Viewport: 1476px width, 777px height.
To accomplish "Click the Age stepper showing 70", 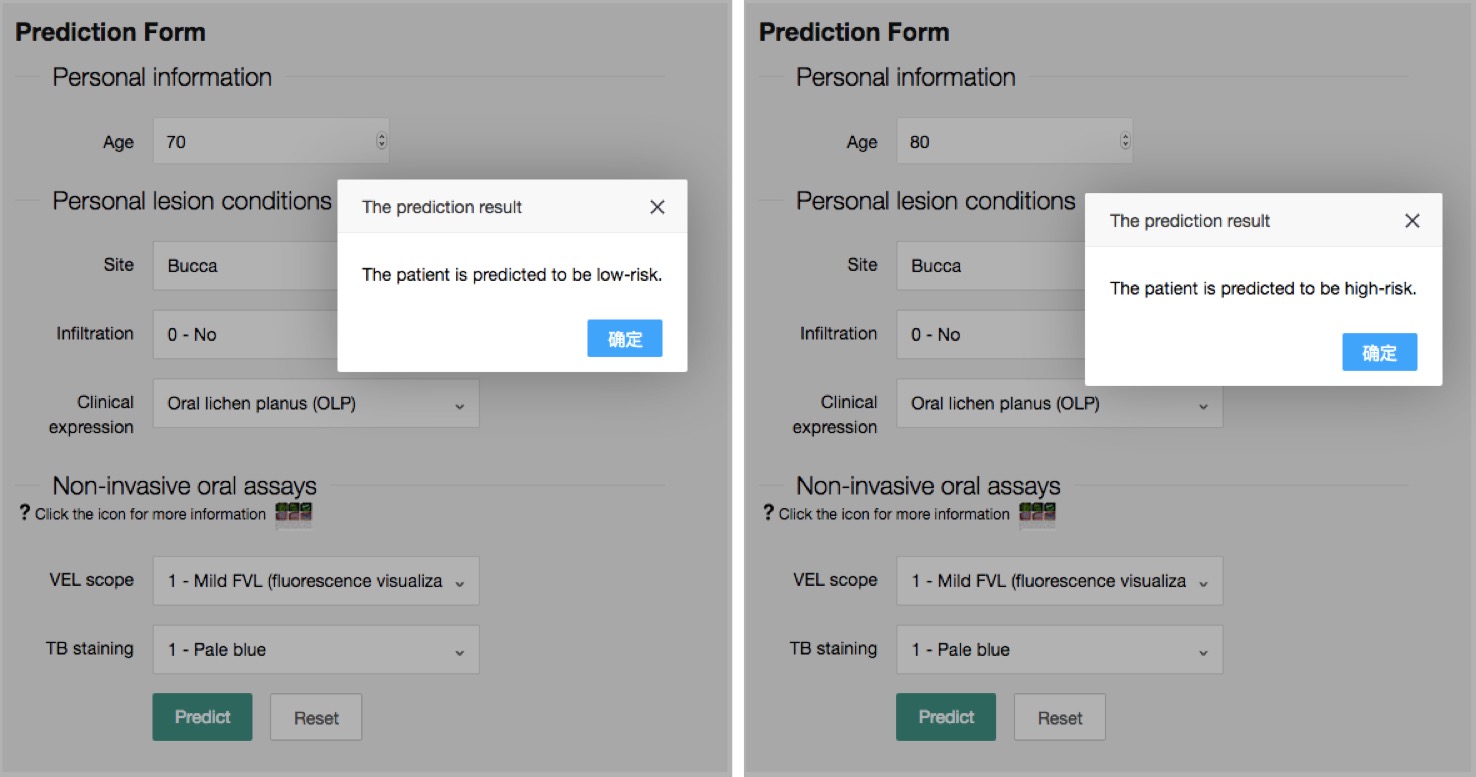I will click(x=381, y=142).
